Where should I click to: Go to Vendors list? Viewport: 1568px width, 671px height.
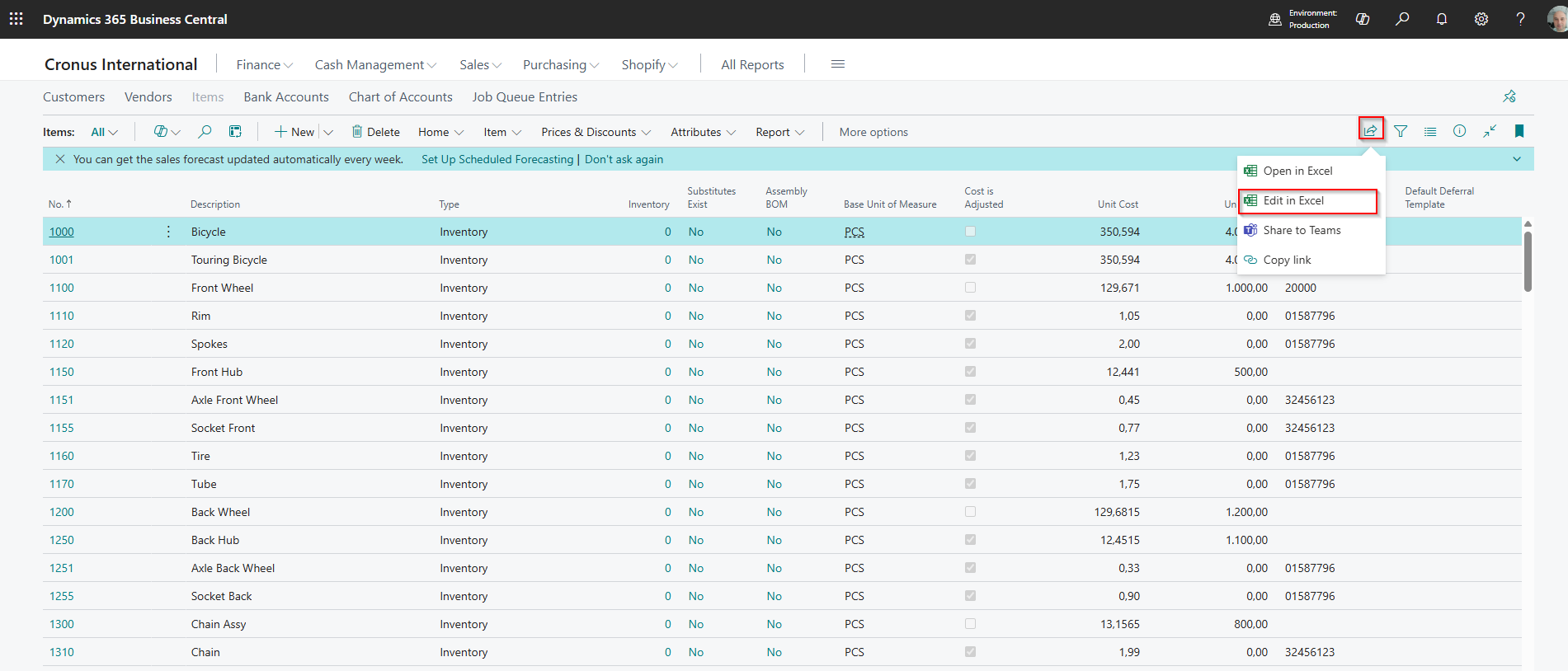[148, 96]
